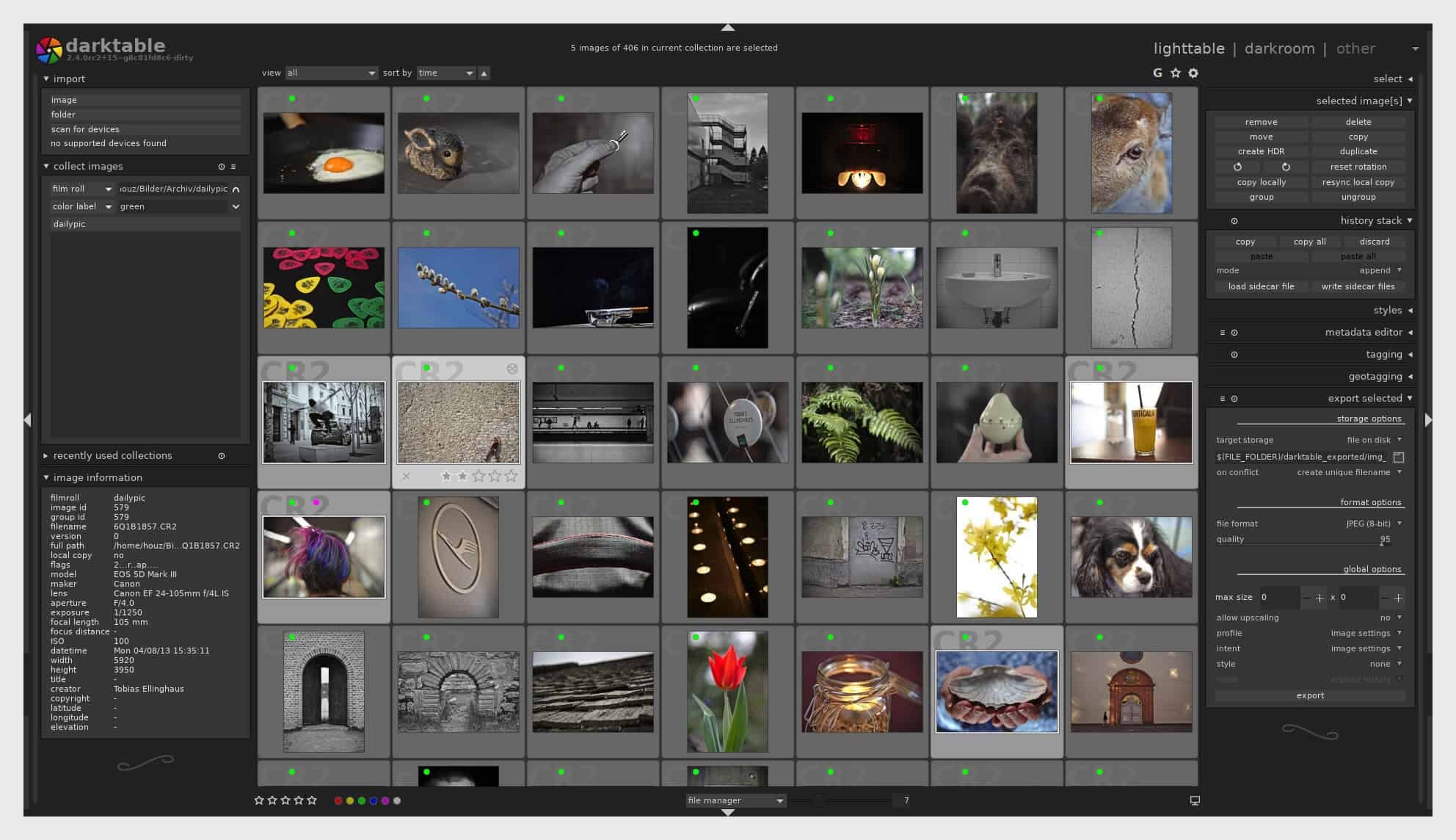Viewport: 1456px width, 840px height.
Task: Expand recently used collections panel
Action: pyautogui.click(x=112, y=456)
